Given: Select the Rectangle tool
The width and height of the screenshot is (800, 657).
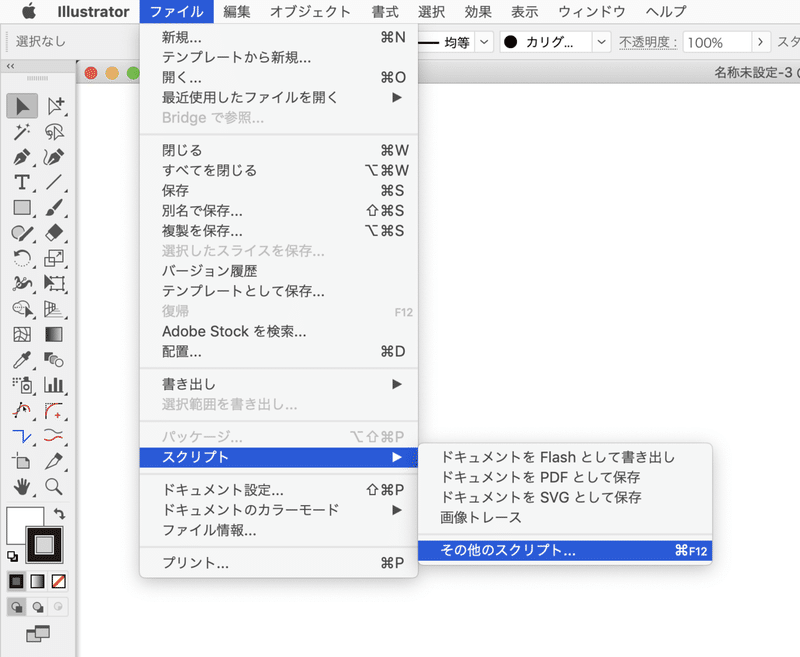Looking at the screenshot, I should click(21, 208).
